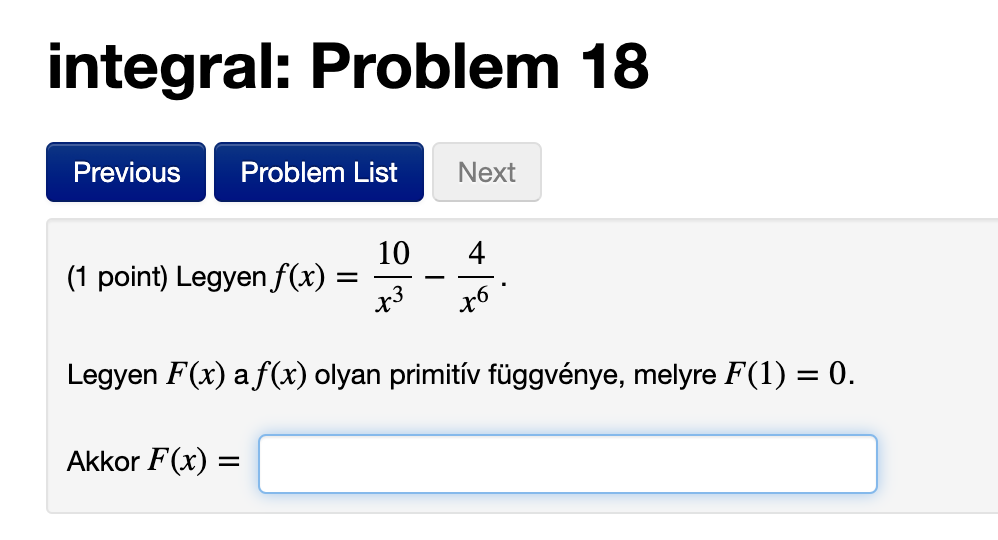Click the "F(x) =" label beside the input
998x540 pixels.
click(x=196, y=463)
